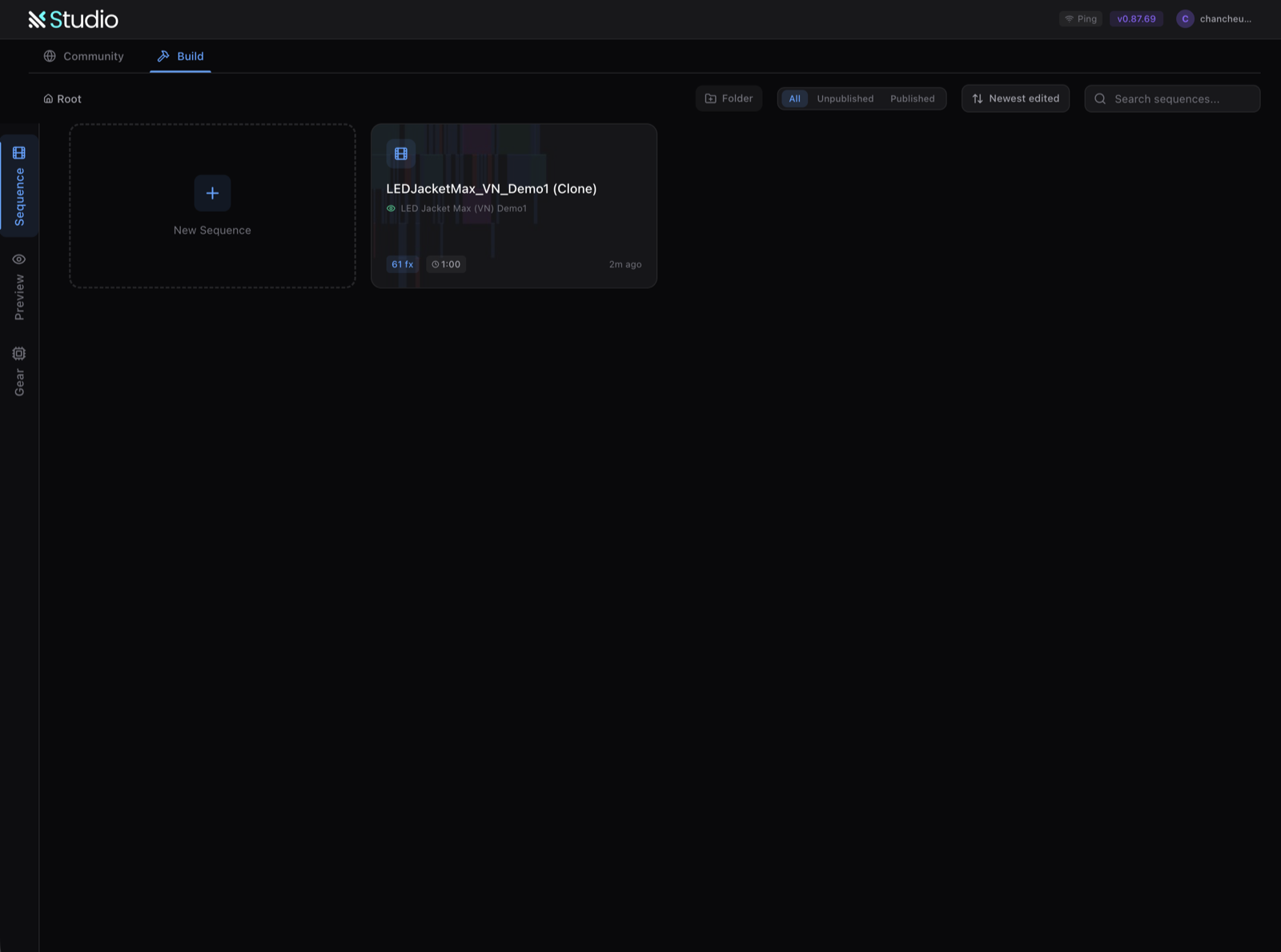
Task: Click the search magnifier icon
Action: click(1100, 98)
